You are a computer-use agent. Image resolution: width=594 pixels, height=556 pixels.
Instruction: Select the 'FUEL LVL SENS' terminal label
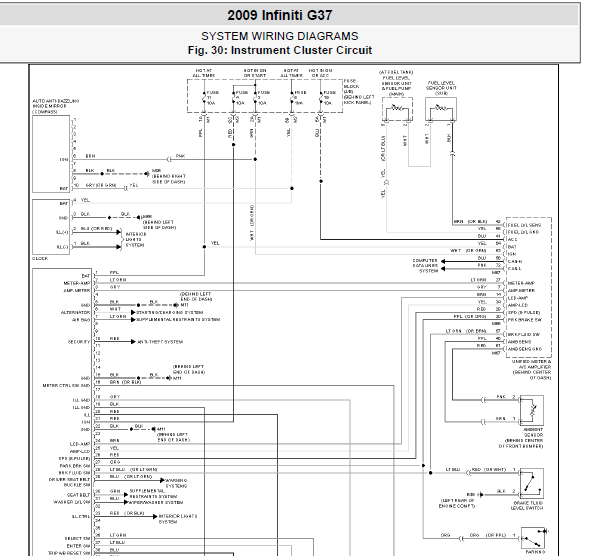point(524,225)
